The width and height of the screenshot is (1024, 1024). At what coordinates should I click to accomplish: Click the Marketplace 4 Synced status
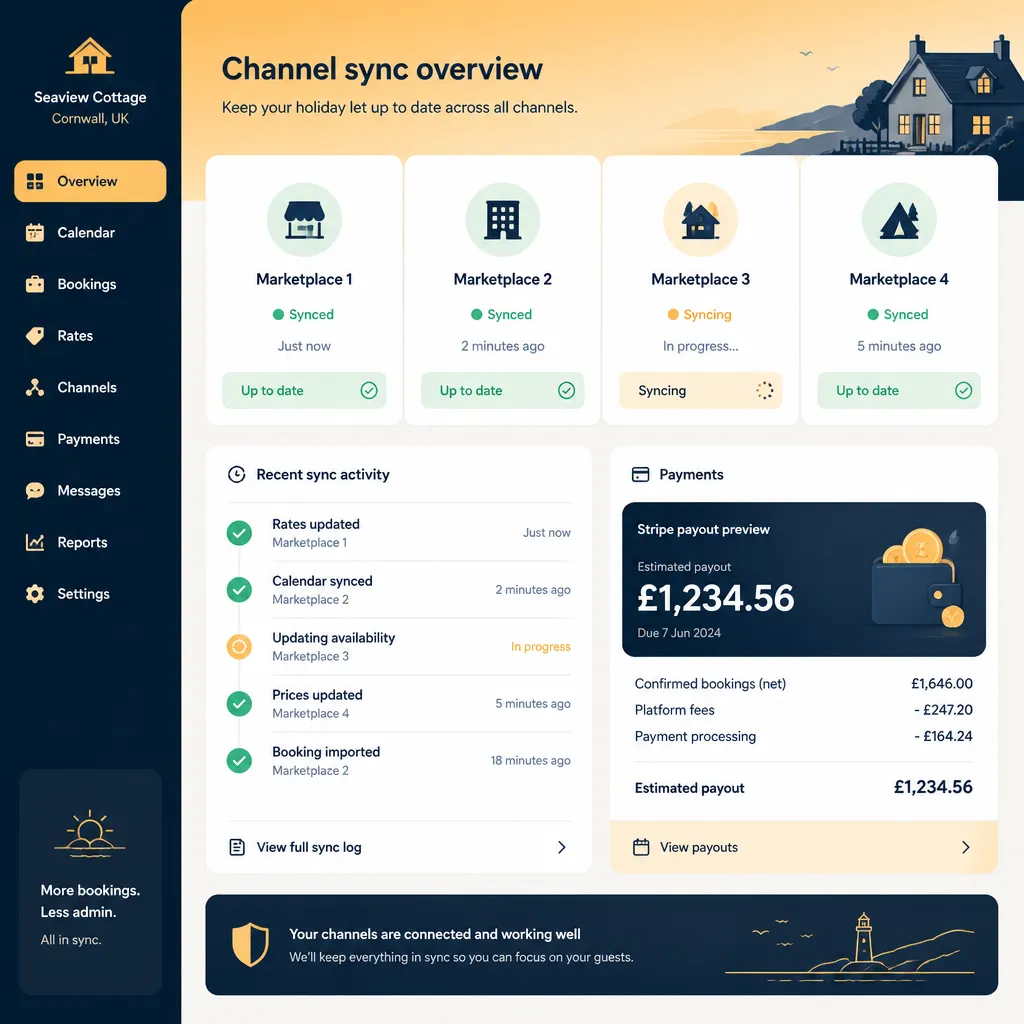[x=898, y=314]
